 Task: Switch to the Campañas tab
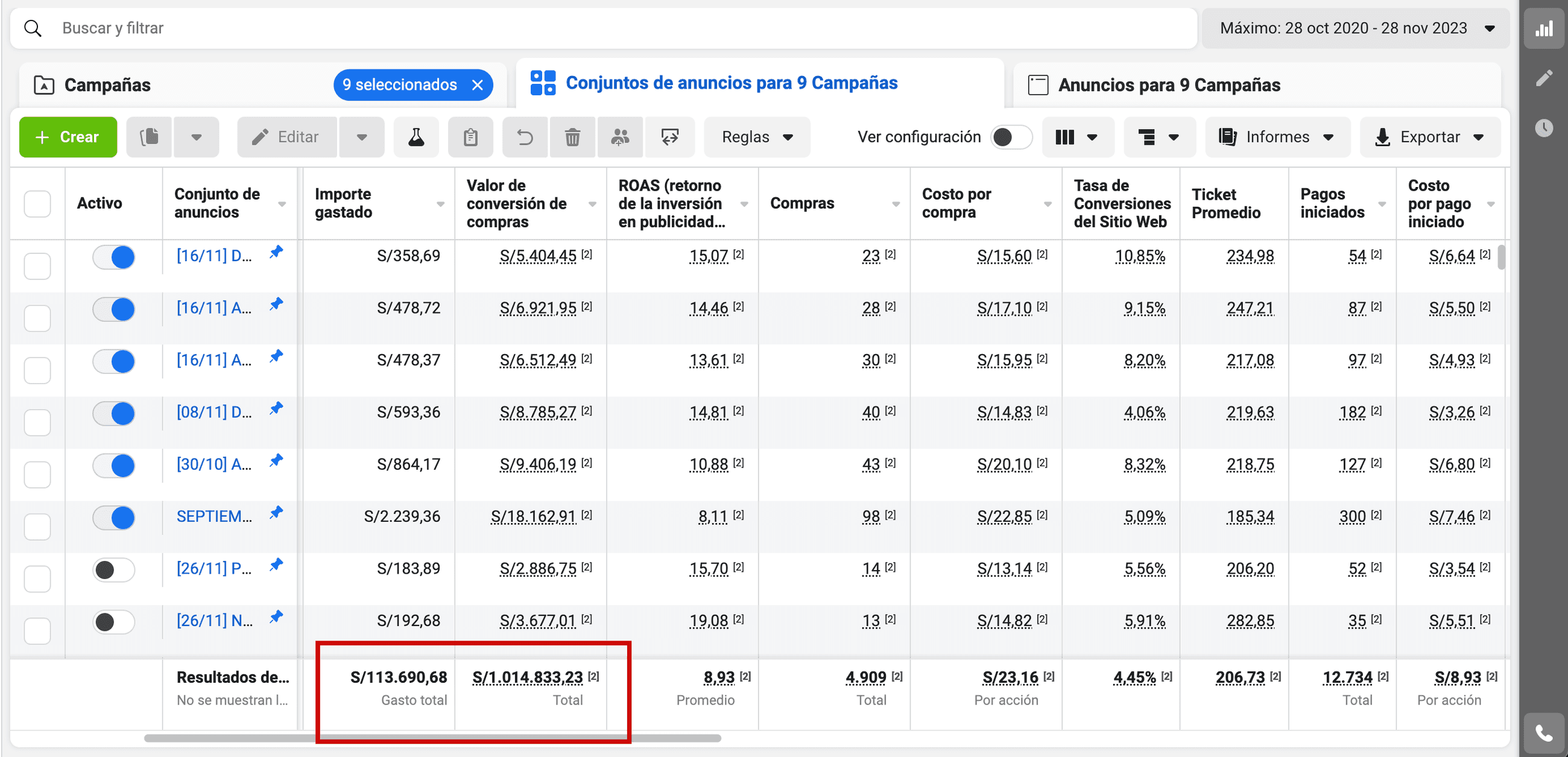[x=108, y=84]
